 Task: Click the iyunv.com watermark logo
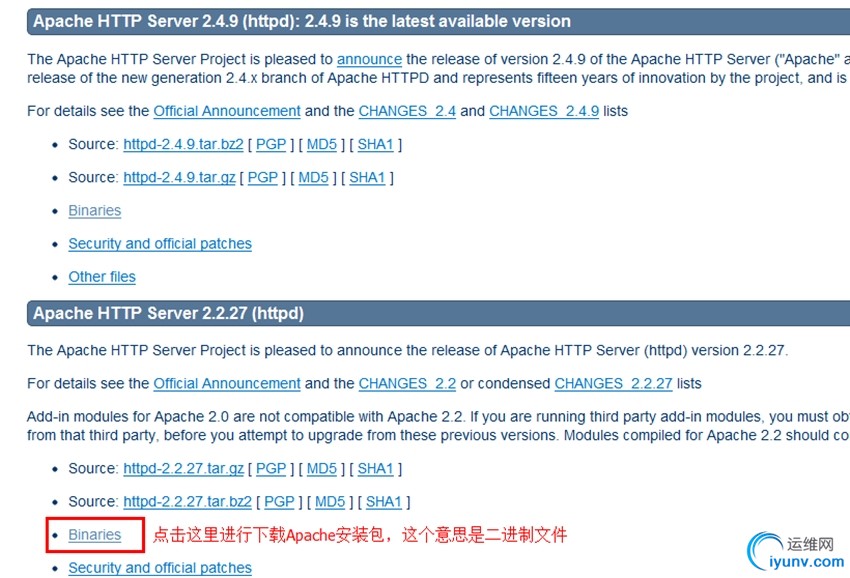coord(795,552)
